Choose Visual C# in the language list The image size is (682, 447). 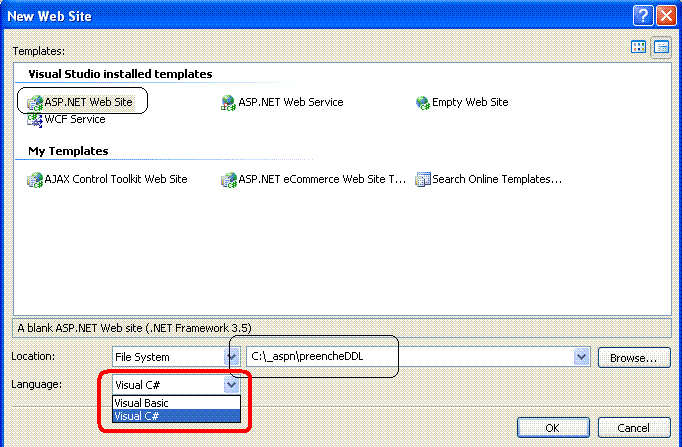point(176,416)
